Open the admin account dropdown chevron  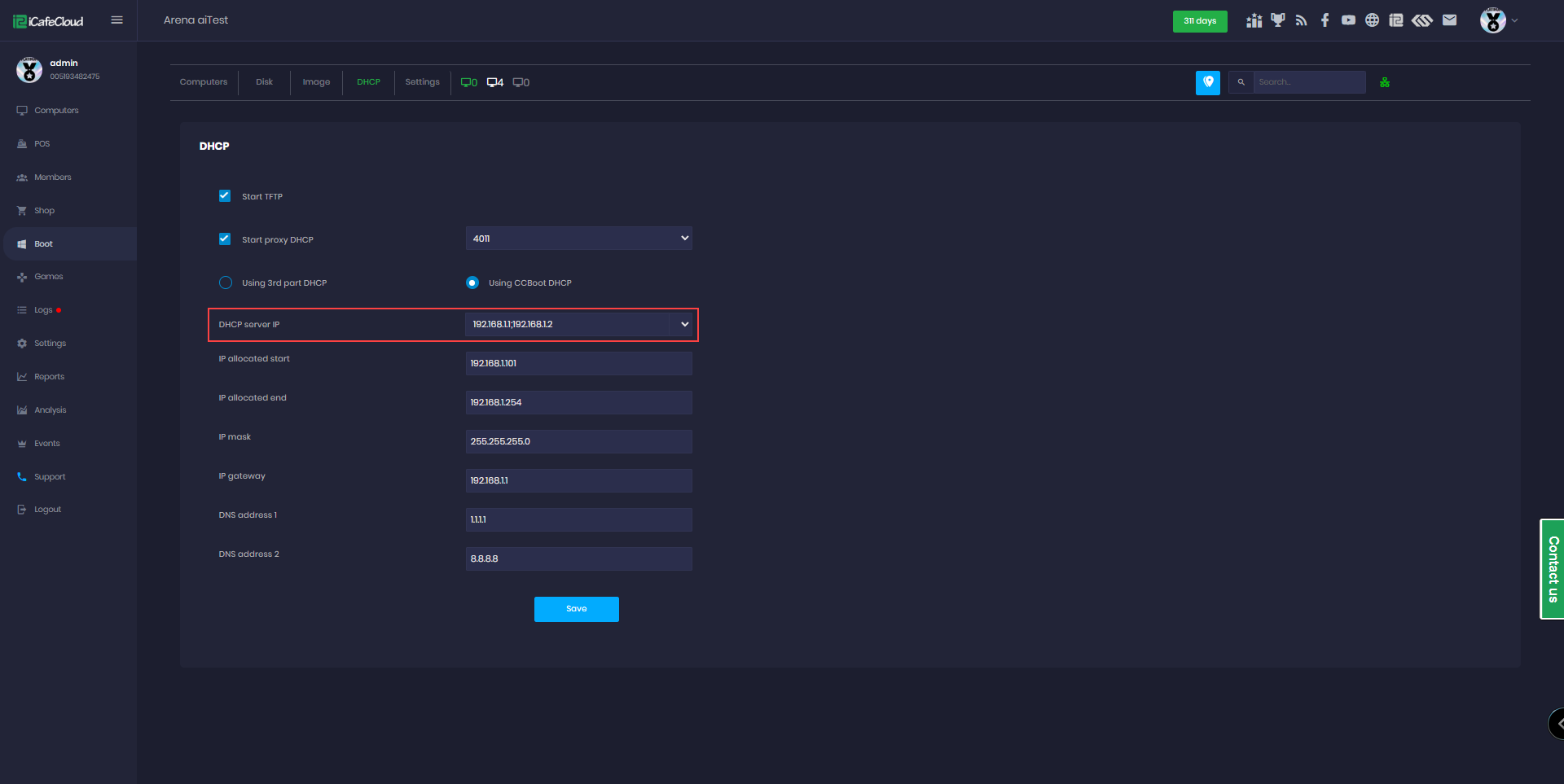pos(1515,20)
